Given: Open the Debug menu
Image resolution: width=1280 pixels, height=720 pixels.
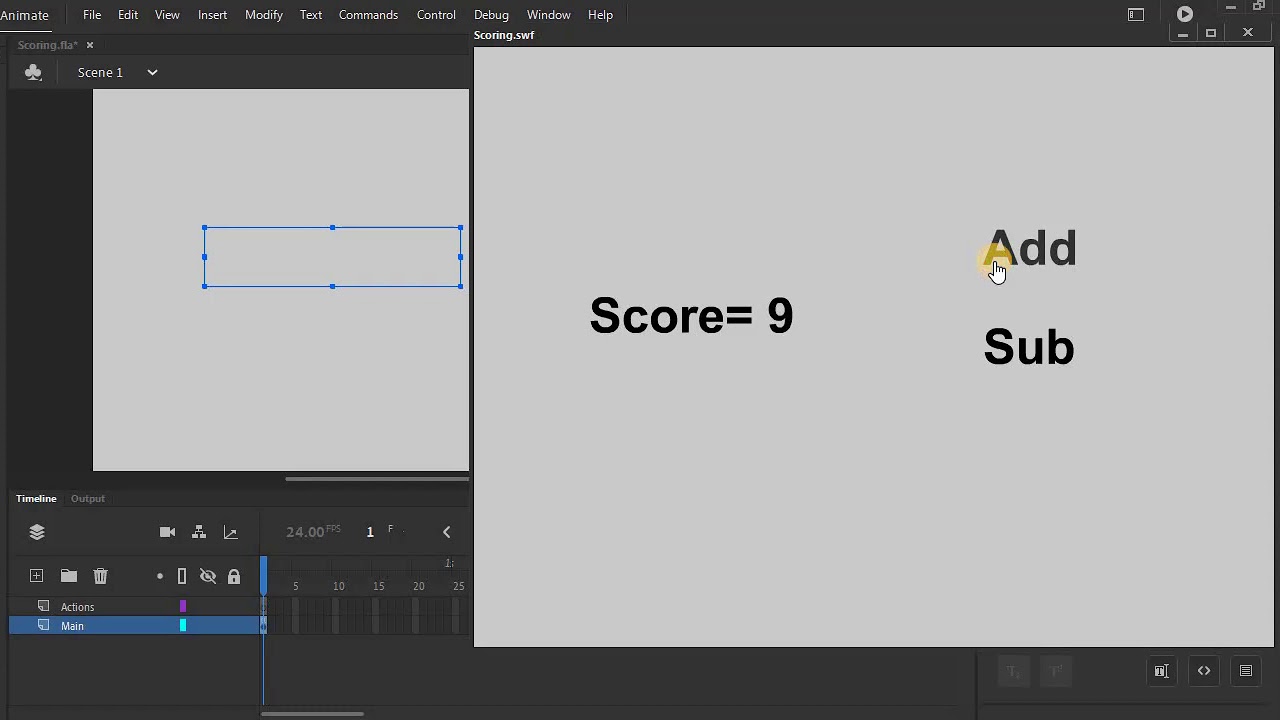Looking at the screenshot, I should point(491,15).
